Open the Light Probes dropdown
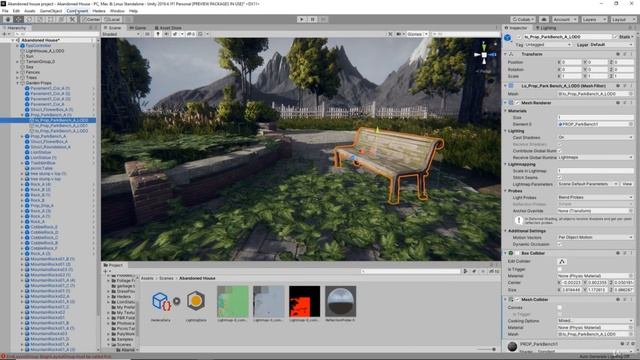Image resolution: width=640 pixels, height=360 pixels. coord(596,198)
